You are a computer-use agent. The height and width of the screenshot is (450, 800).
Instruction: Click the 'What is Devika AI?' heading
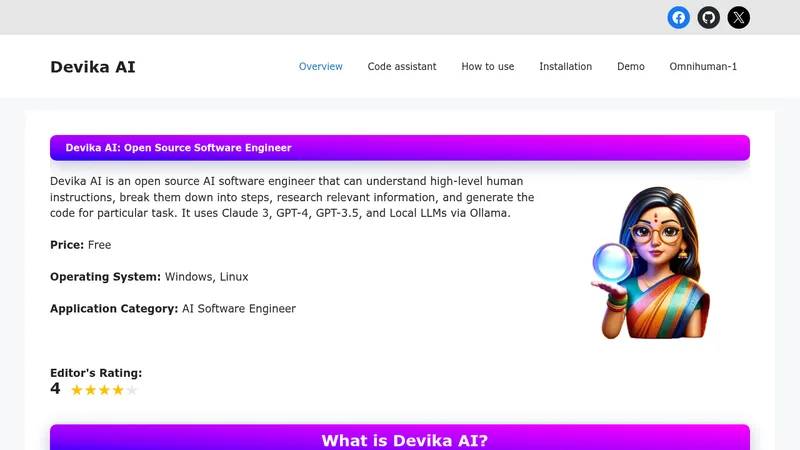tap(405, 440)
